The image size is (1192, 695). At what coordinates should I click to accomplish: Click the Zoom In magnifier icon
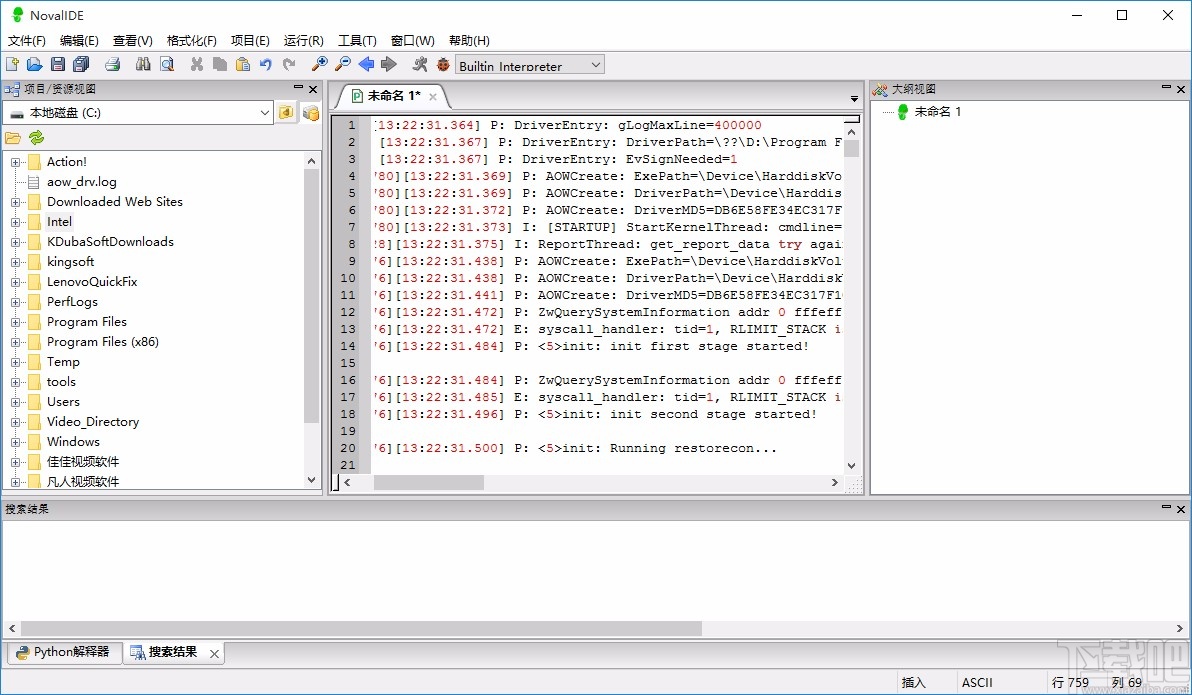point(320,65)
